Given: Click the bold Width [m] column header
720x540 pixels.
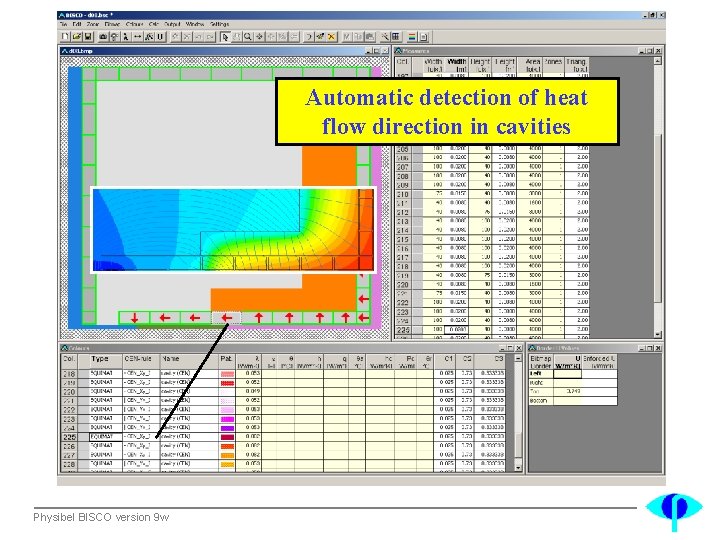Looking at the screenshot, I should coord(457,65).
